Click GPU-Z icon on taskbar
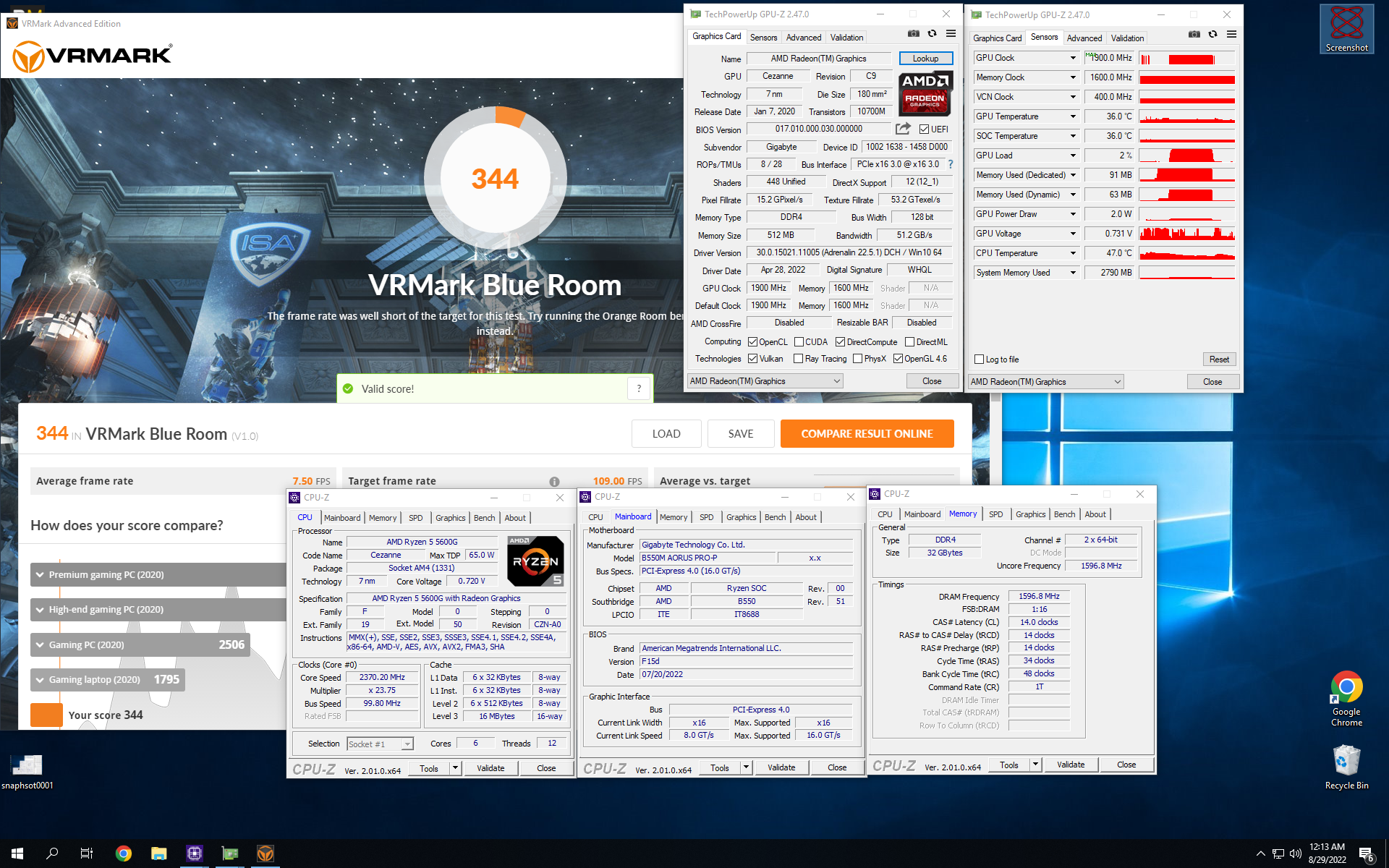 pos(230,854)
